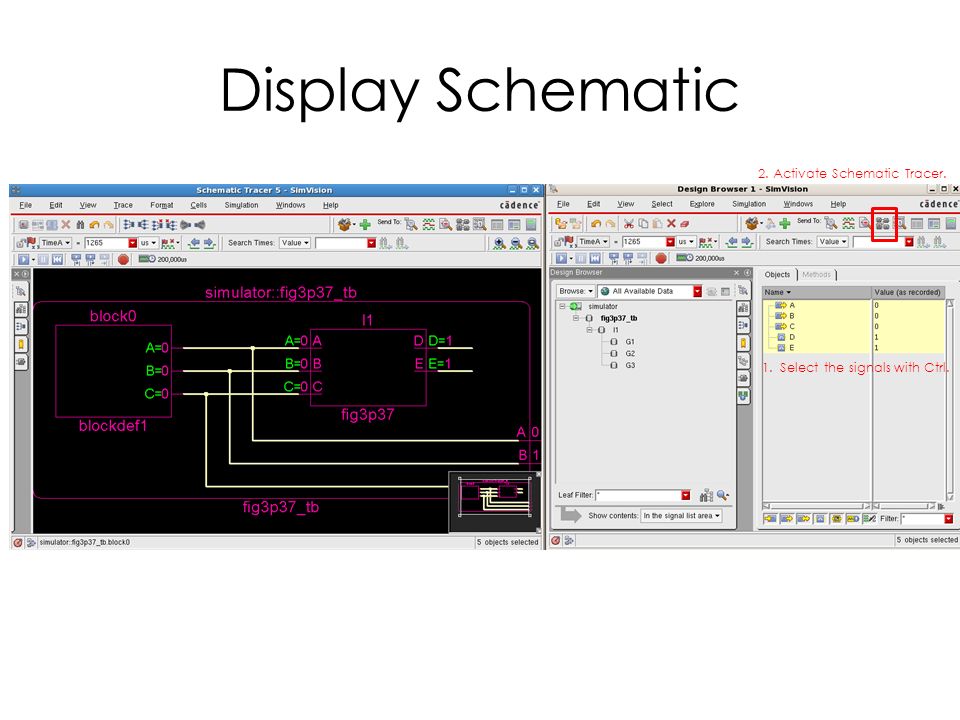Collapse the simulator tree node
Image resolution: width=960 pixels, height=720 pixels.
pyautogui.click(x=562, y=306)
